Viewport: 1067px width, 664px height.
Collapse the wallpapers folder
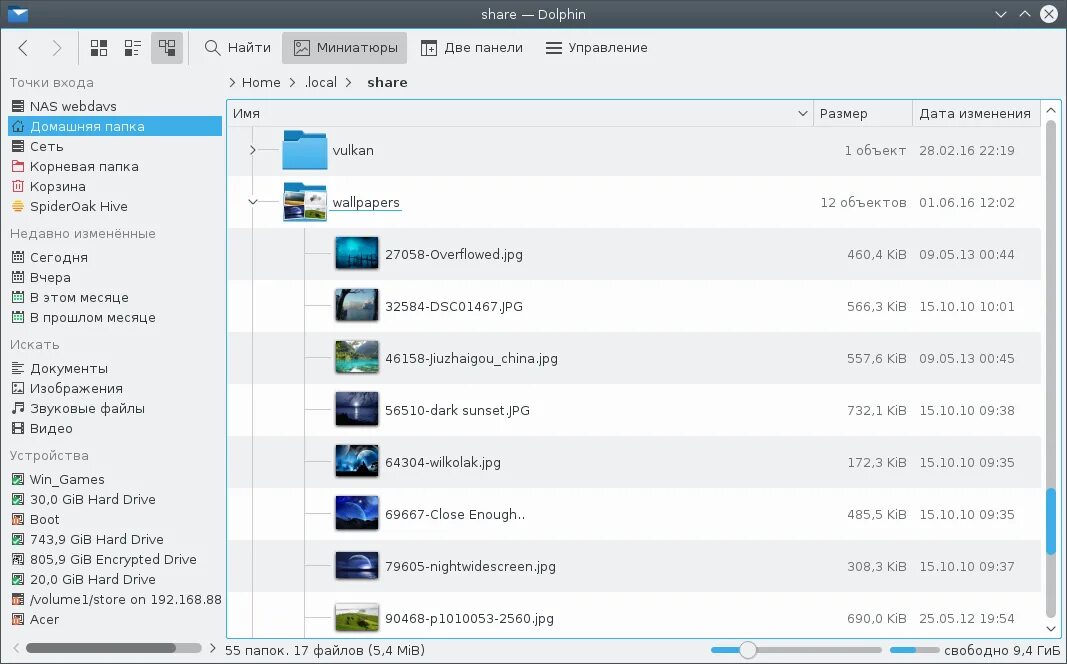252,202
